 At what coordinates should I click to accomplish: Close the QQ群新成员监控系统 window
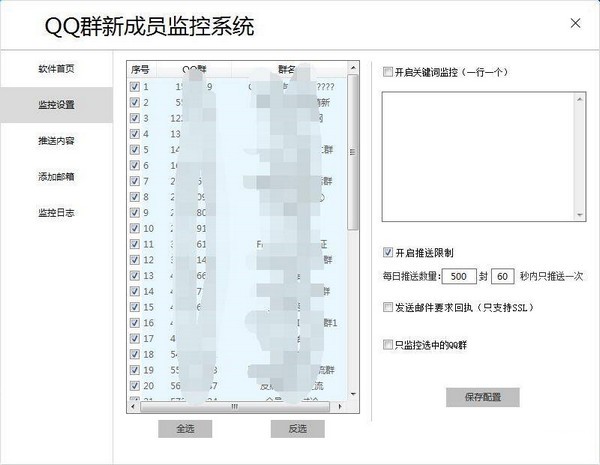[x=575, y=23]
